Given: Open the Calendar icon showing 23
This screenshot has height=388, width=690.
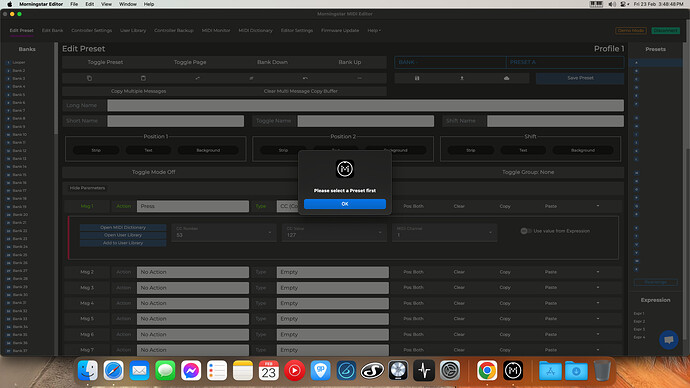Looking at the screenshot, I should pos(268,370).
